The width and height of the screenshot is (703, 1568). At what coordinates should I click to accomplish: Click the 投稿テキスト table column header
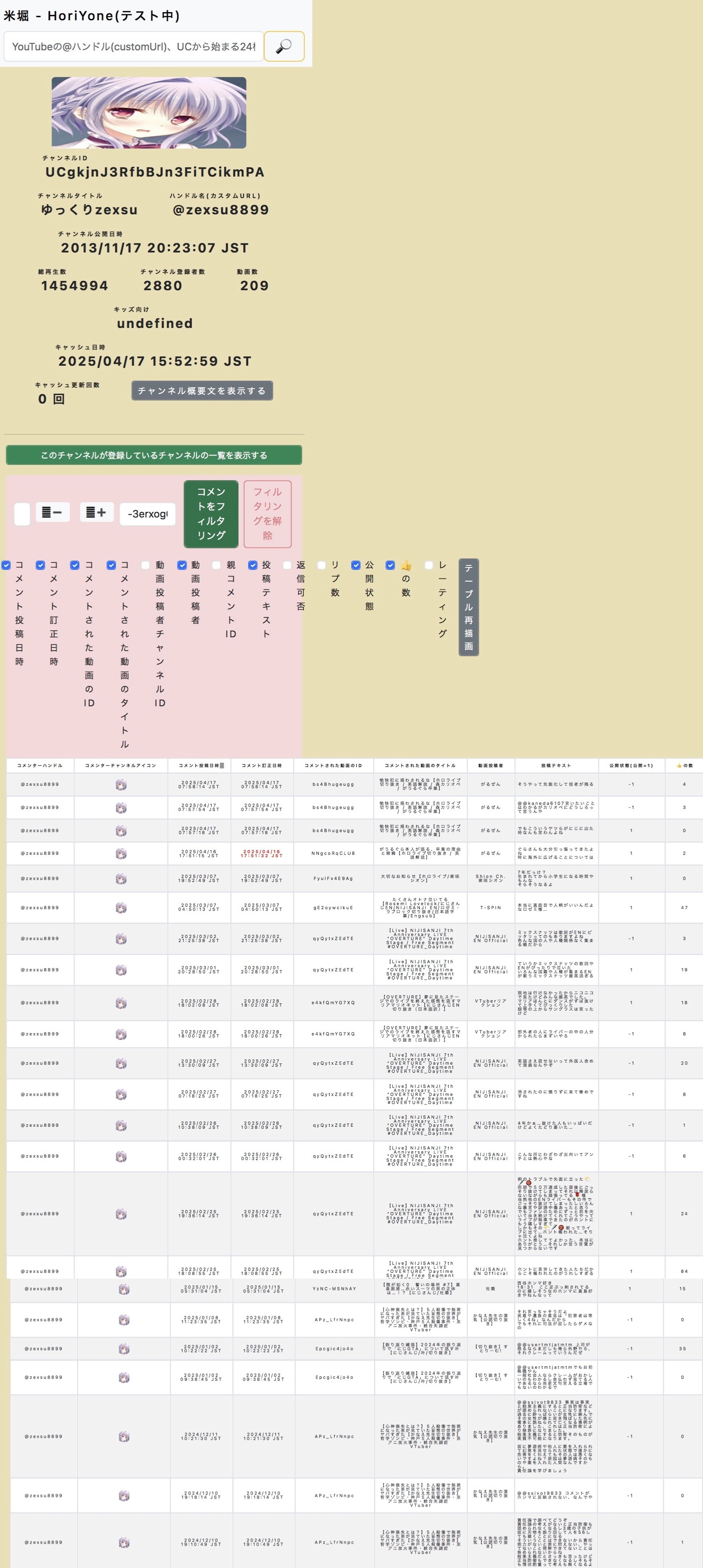coord(556,766)
